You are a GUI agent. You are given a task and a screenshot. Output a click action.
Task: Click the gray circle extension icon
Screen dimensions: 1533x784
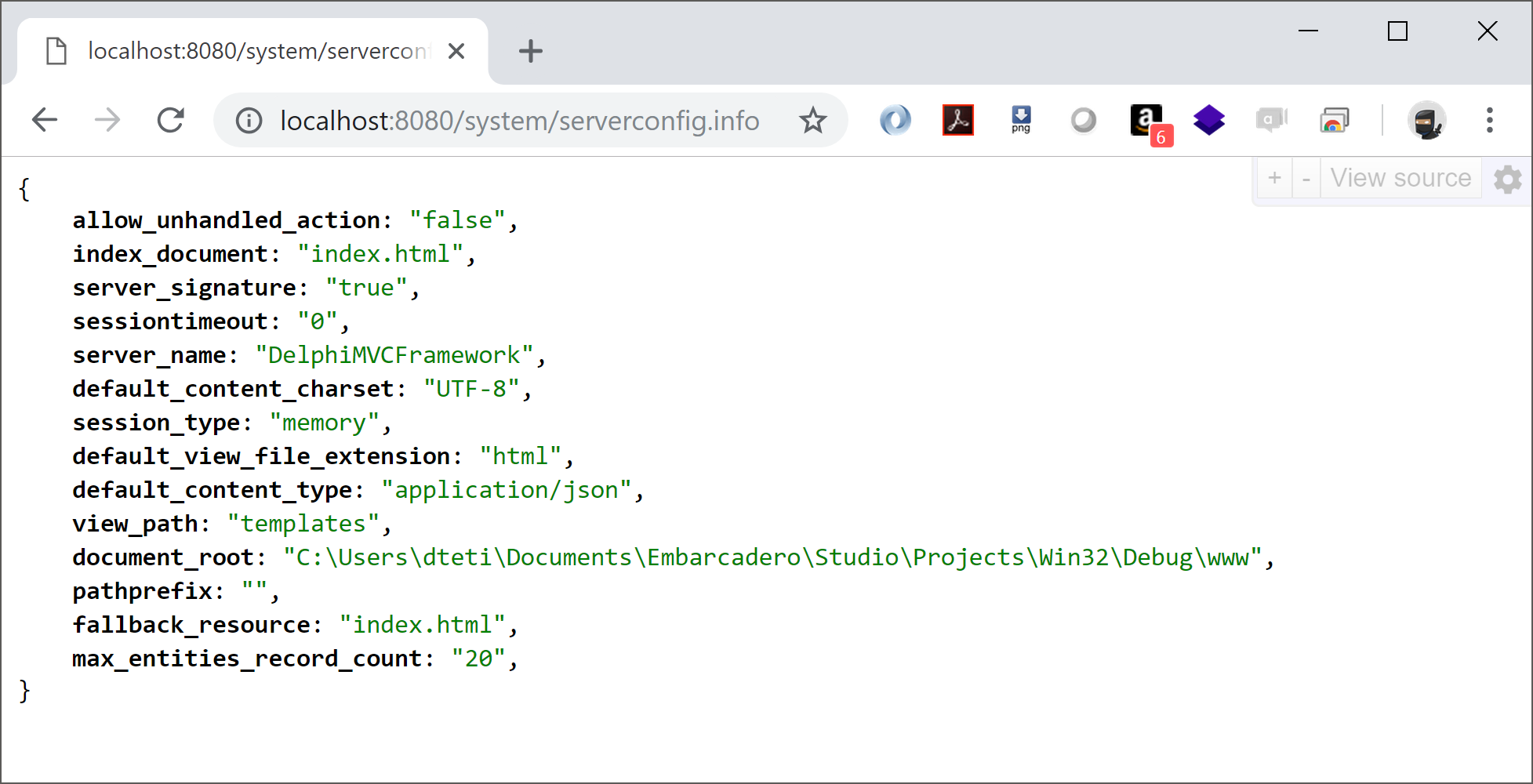coord(1083,121)
